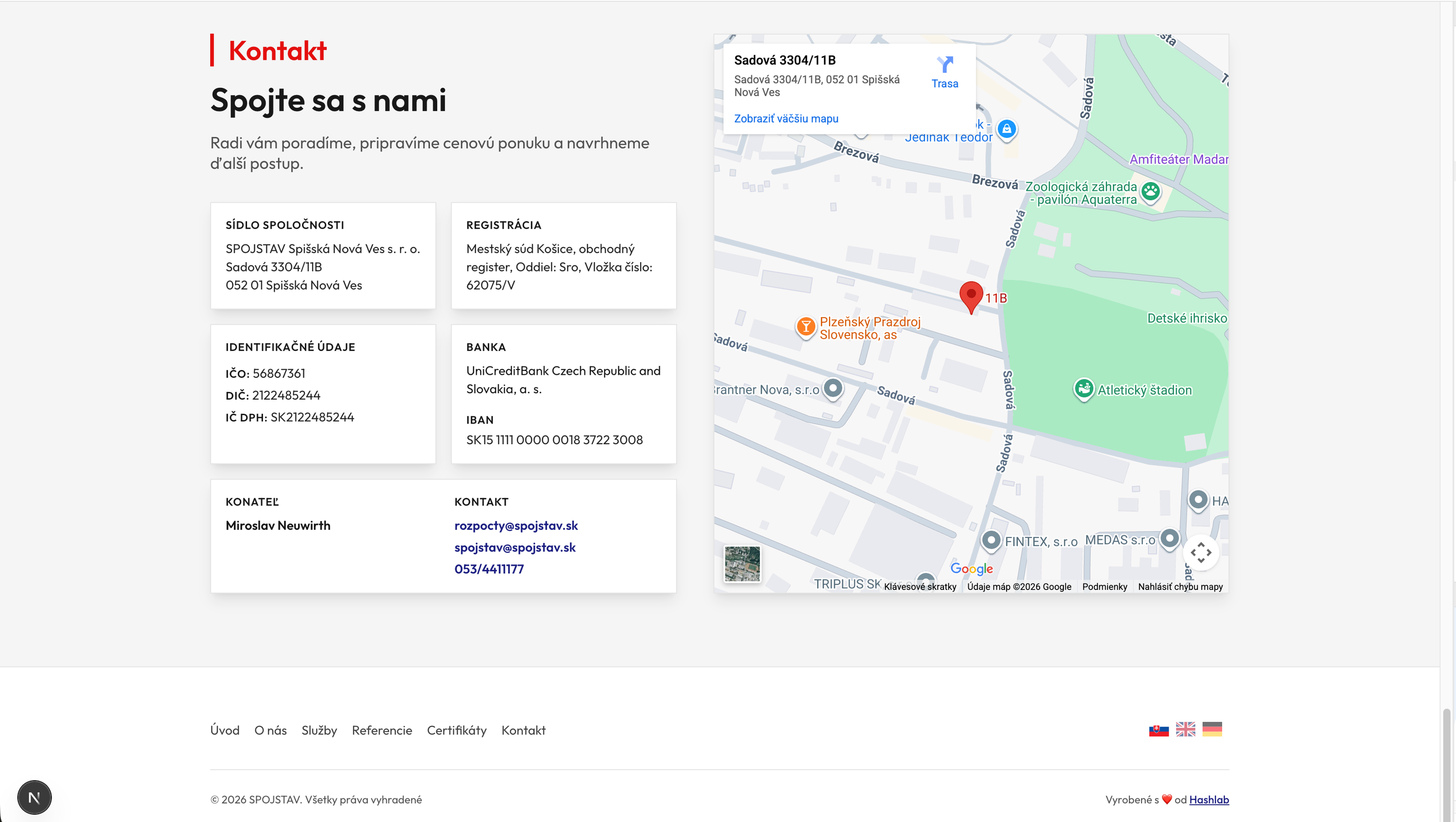Switch language using the UK flag icon
1456x822 pixels.
1185,730
